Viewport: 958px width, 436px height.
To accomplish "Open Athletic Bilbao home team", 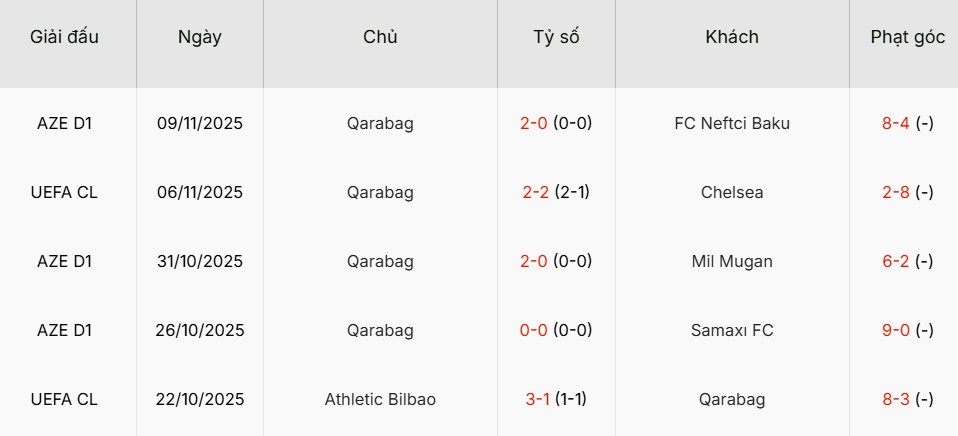I will click(380, 400).
